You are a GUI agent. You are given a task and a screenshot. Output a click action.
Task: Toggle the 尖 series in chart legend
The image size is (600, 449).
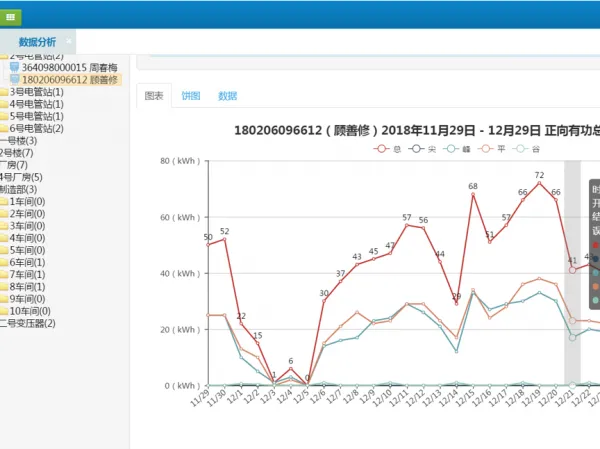(x=422, y=149)
